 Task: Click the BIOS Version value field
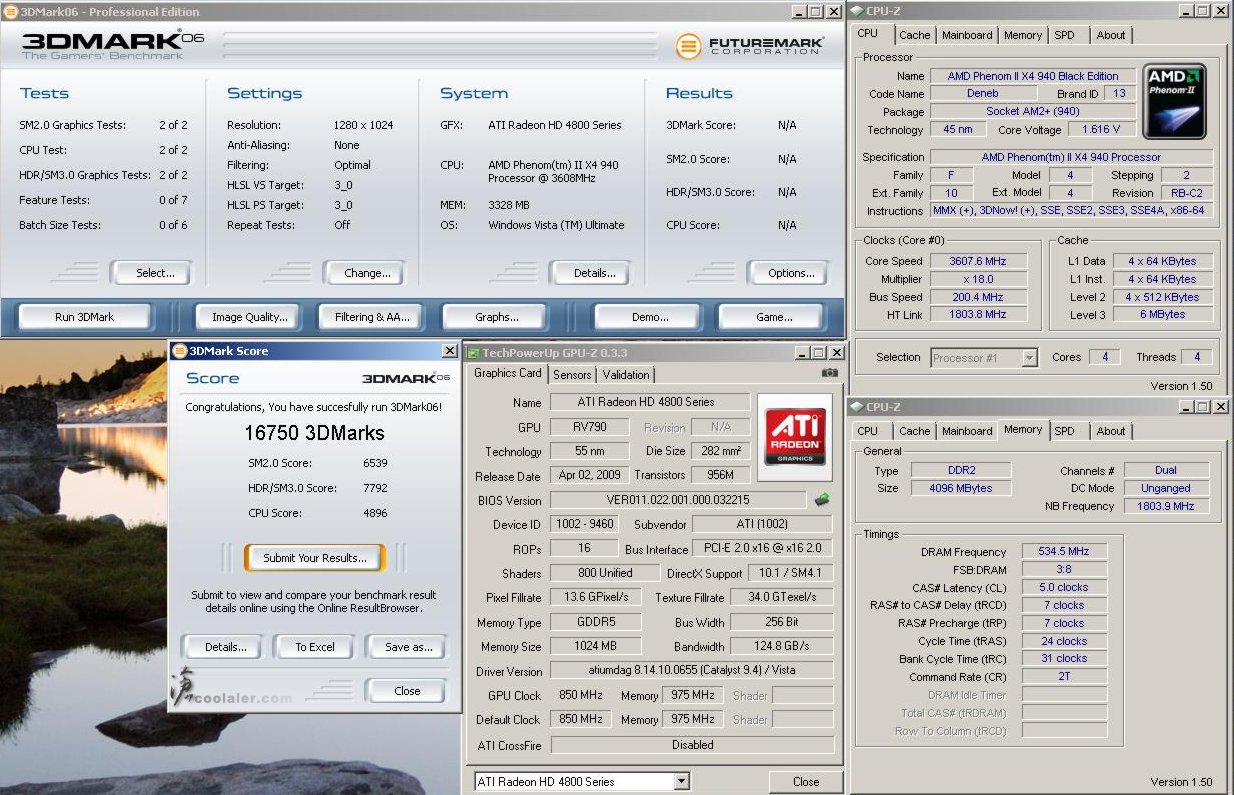678,500
